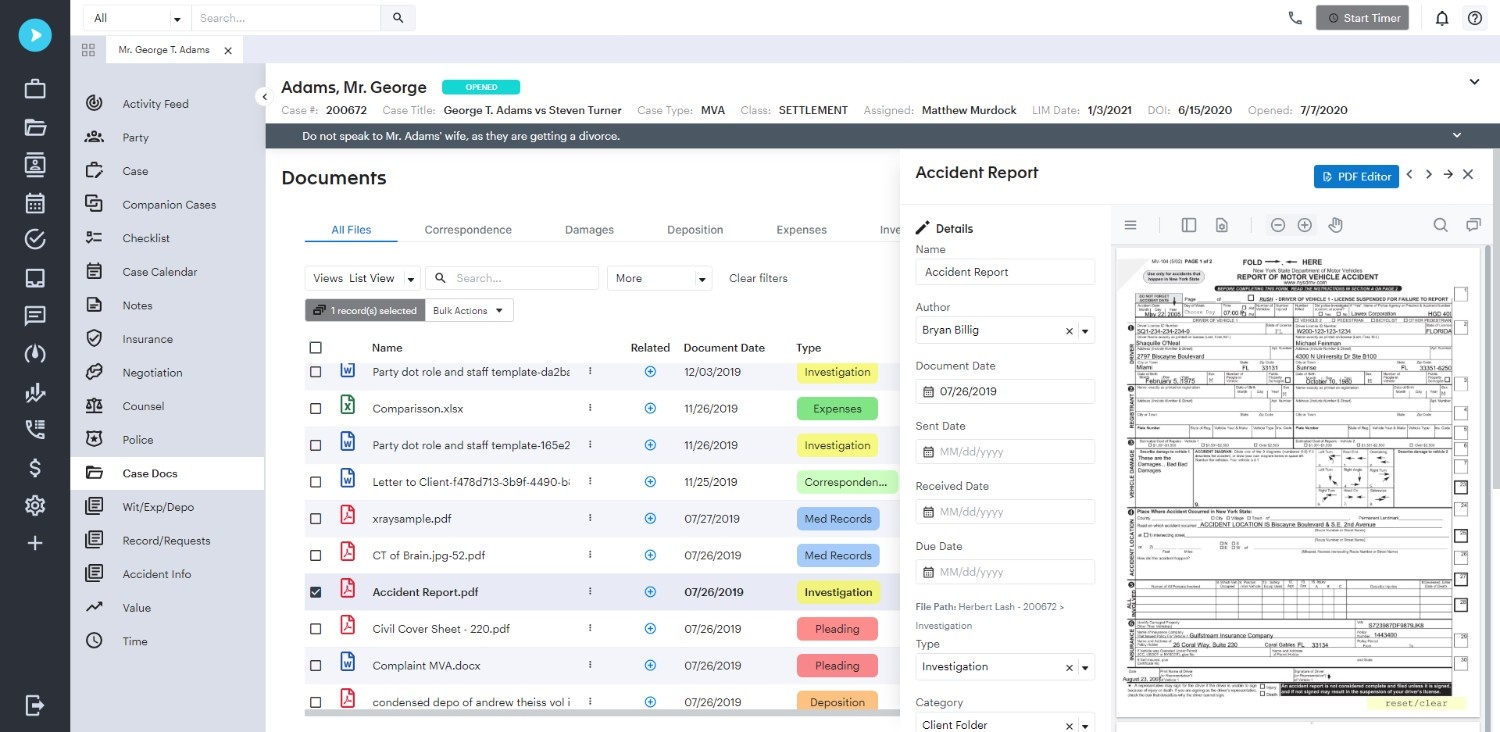This screenshot has height=732, width=1500.
Task: Open the Settings gear in the left sidebar
Action: (x=34, y=505)
